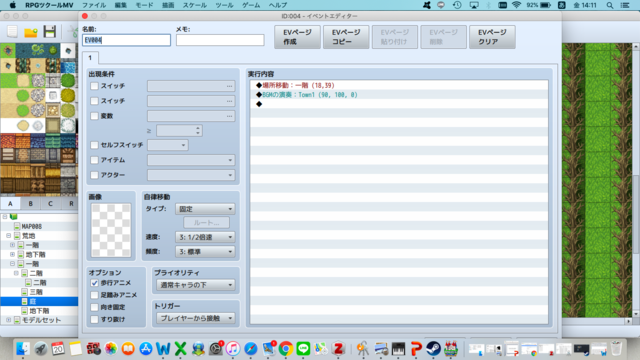Click the EVページコピー button
This screenshot has width=640, height=360.
pyautogui.click(x=346, y=37)
